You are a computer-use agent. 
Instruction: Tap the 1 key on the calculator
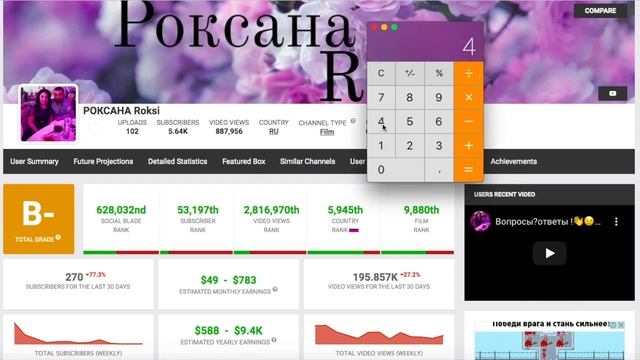381,146
